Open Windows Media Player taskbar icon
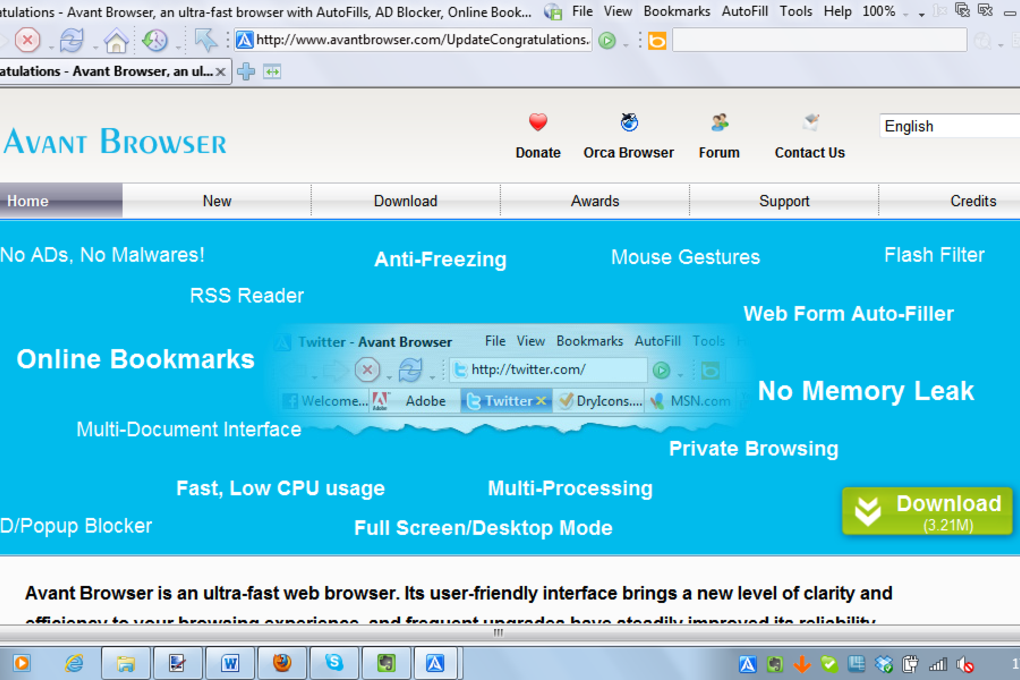The width and height of the screenshot is (1020, 680). 21,663
